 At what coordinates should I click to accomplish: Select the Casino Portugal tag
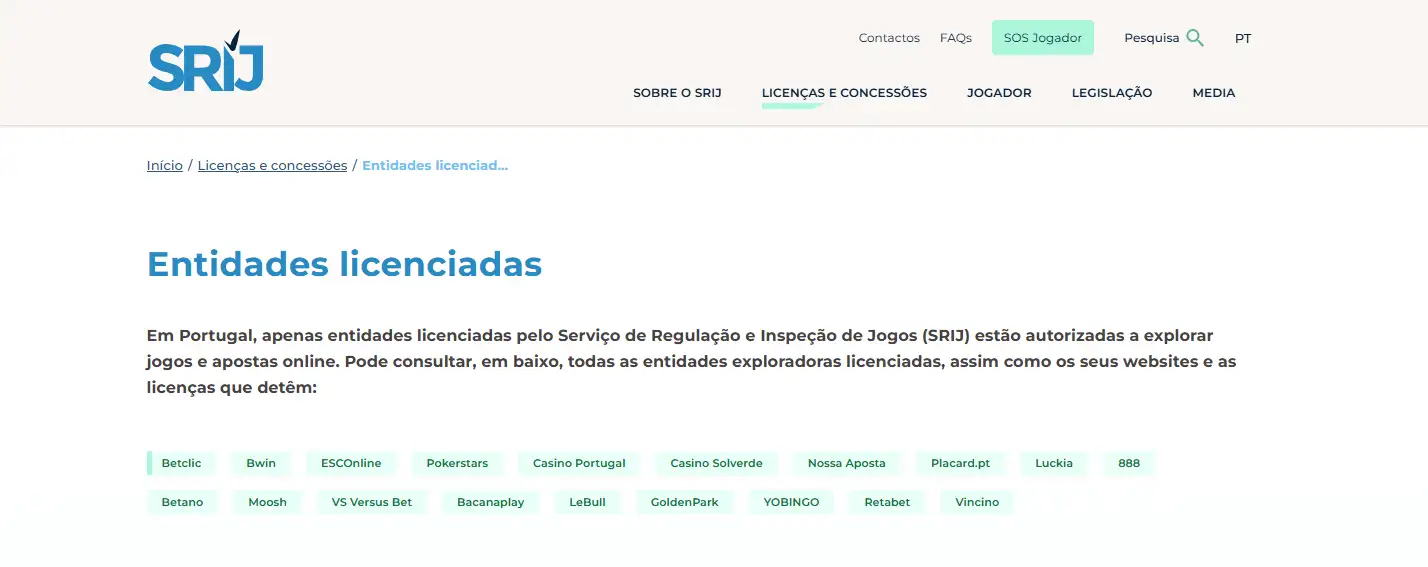tap(579, 463)
